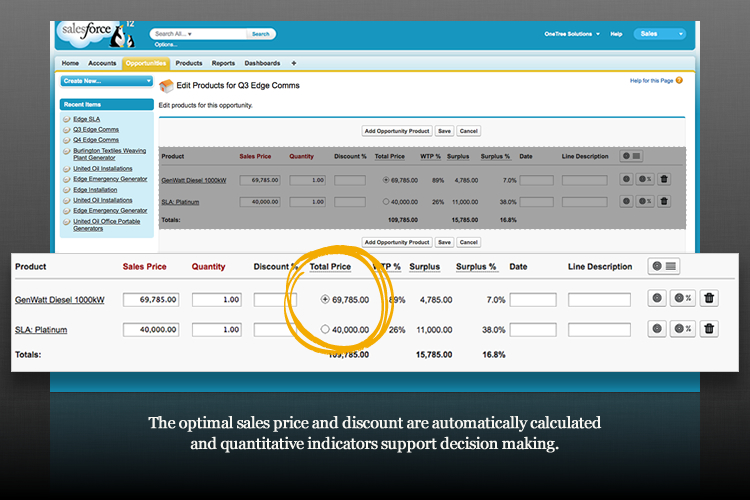The image size is (750, 500).
Task: Click the plain circle icon for GenWatt Diesel in enlarged table
Action: [x=657, y=298]
